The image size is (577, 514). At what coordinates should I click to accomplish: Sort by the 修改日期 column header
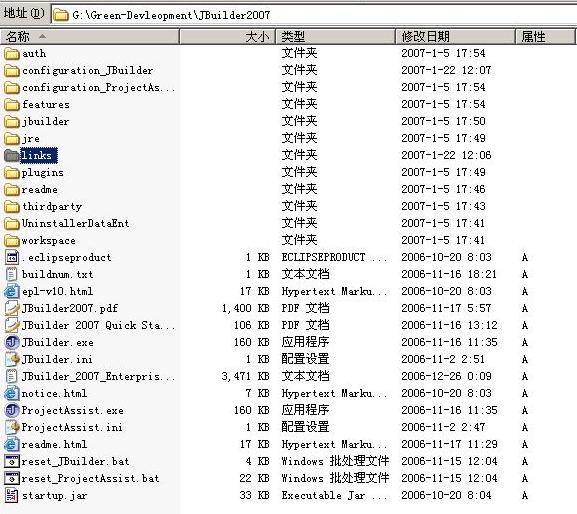pyautogui.click(x=456, y=37)
